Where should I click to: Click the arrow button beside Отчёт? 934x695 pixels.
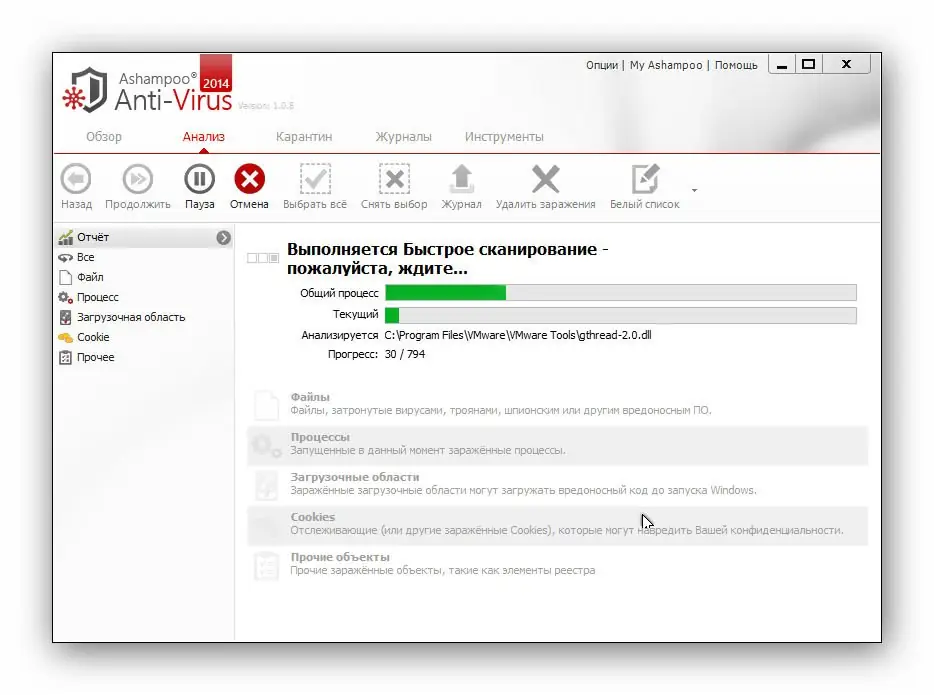(x=223, y=238)
